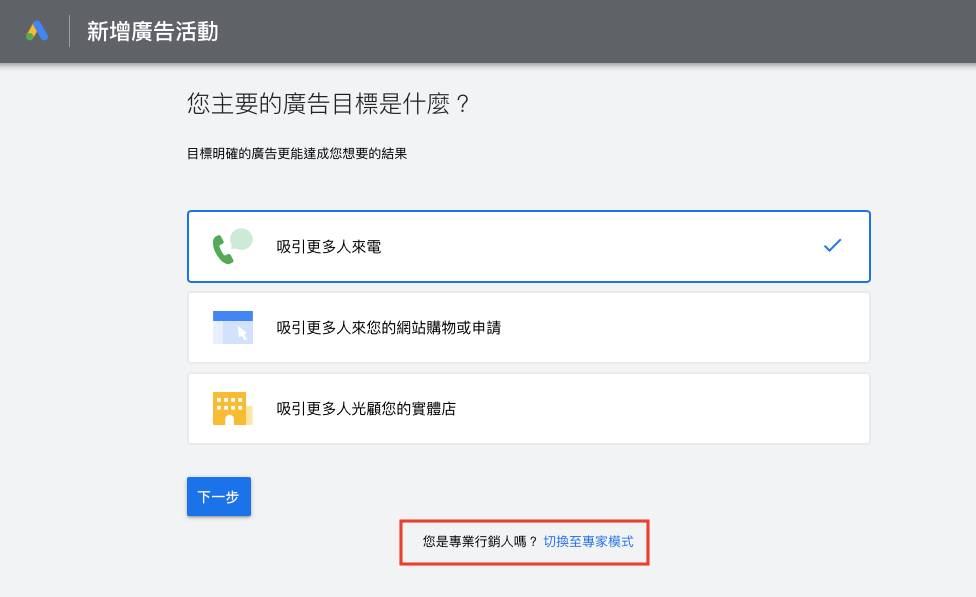Pick the 吸引更多人光顧您的實體店 goal
The image size is (976, 597).
click(x=366, y=409)
